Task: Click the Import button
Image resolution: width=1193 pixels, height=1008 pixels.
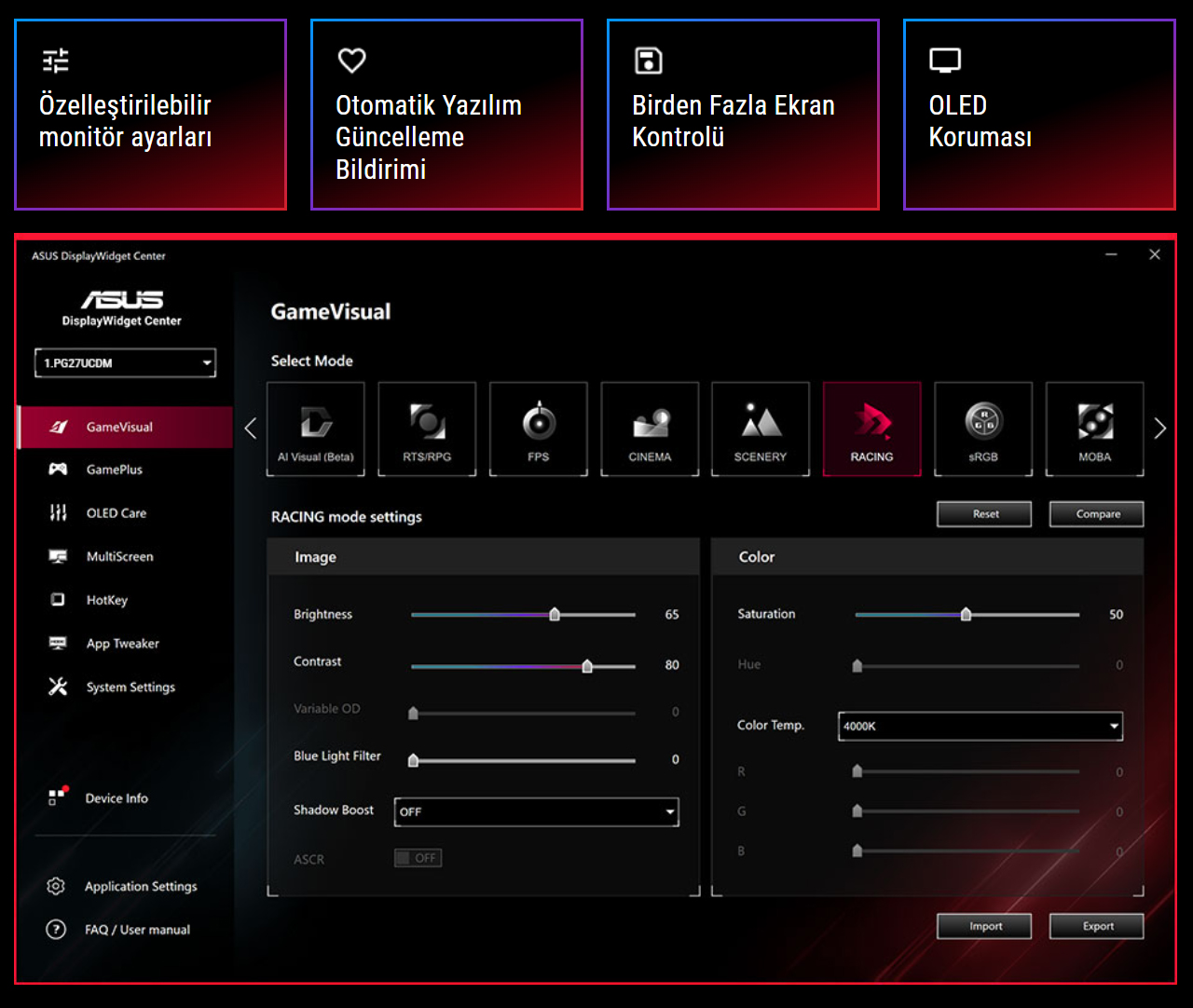Action: click(x=984, y=926)
